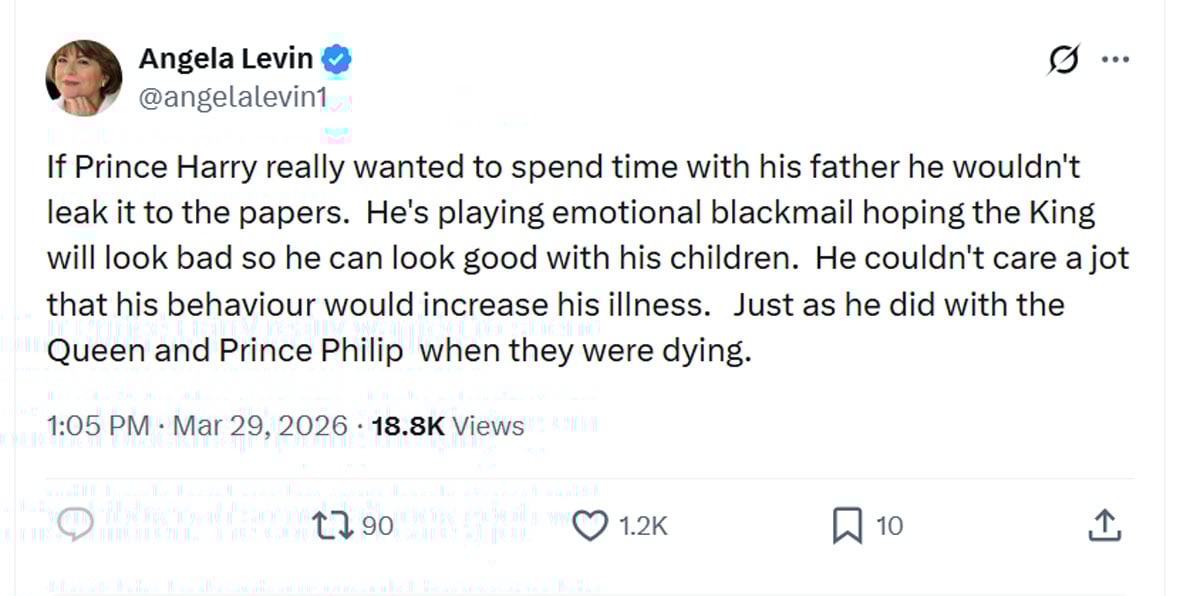
Task: Repost using the retweet arrows icon
Action: point(333,525)
